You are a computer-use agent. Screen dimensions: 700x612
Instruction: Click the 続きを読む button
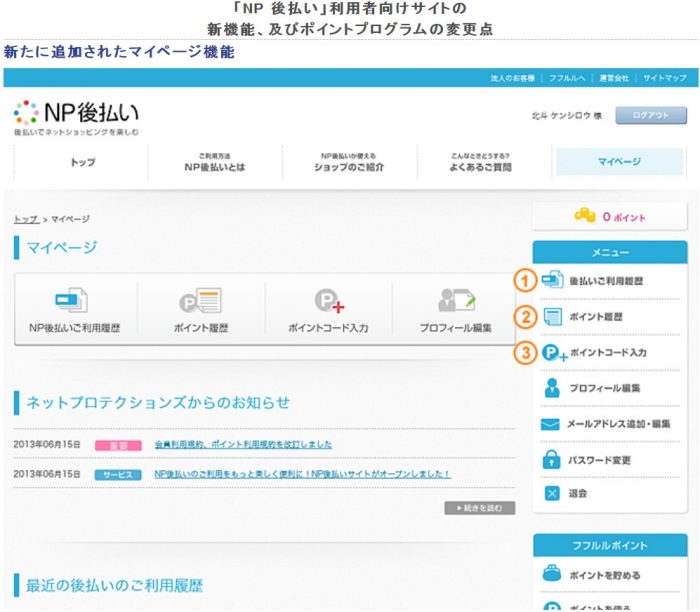[x=479, y=508]
